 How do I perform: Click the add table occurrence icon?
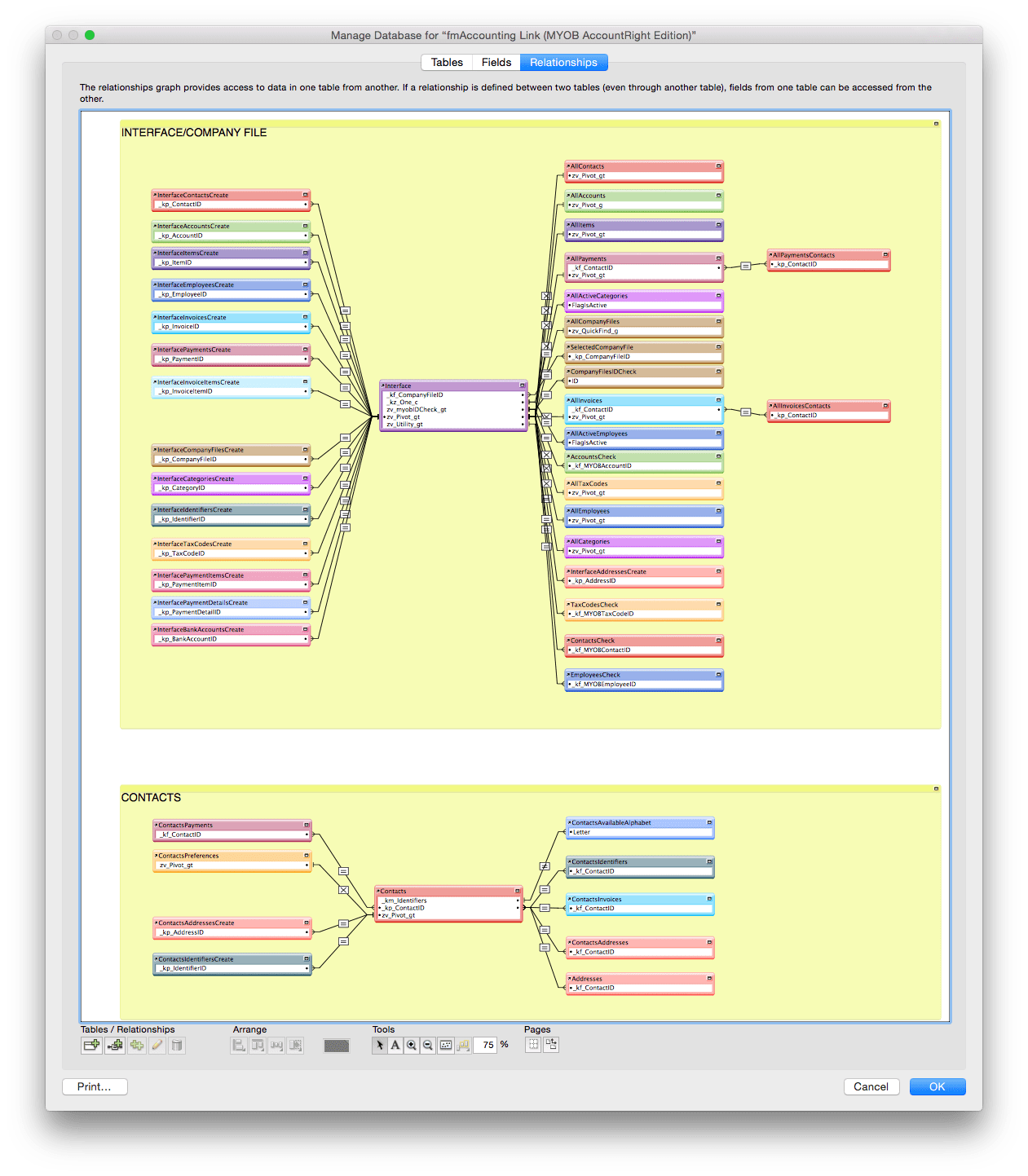[x=91, y=1045]
